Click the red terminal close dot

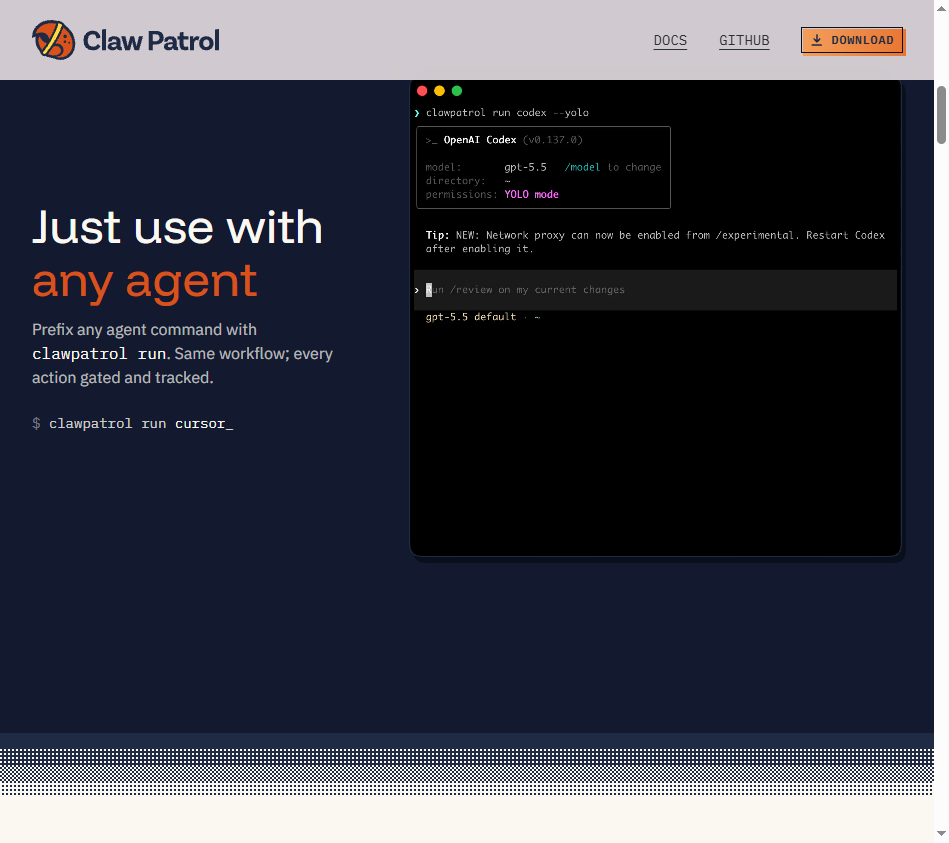point(422,91)
